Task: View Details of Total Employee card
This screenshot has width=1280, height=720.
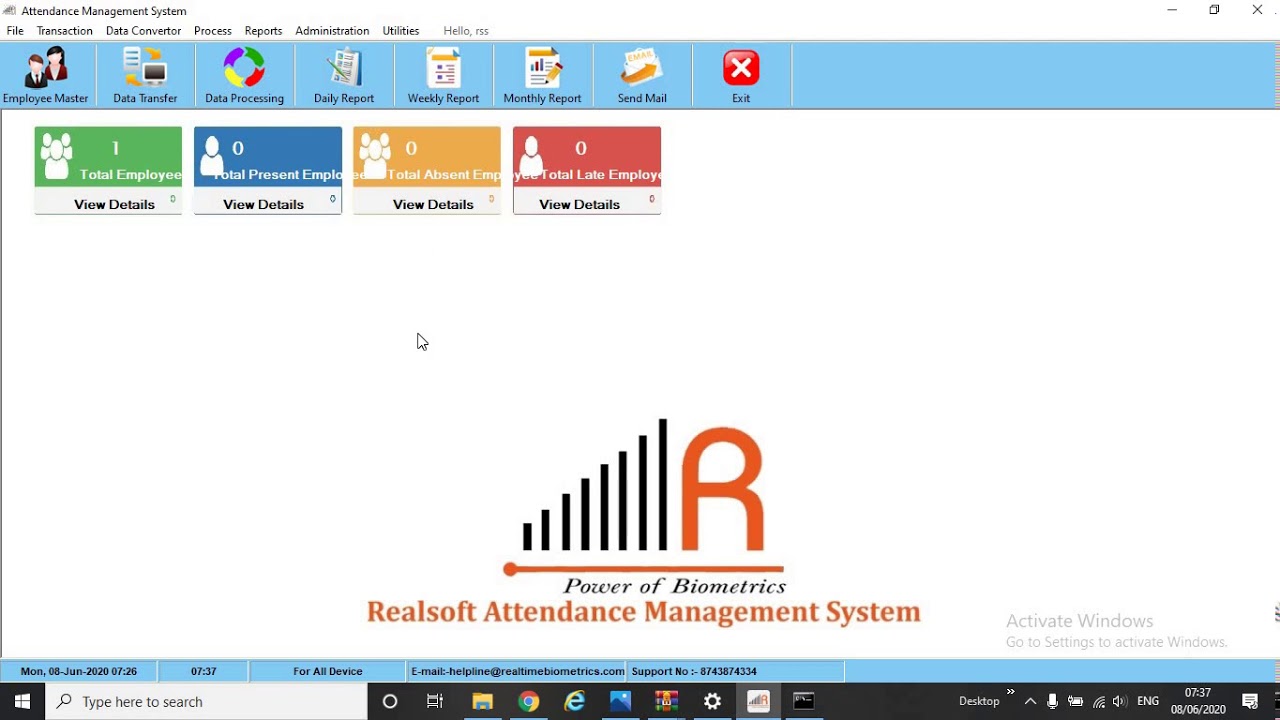Action: [114, 204]
